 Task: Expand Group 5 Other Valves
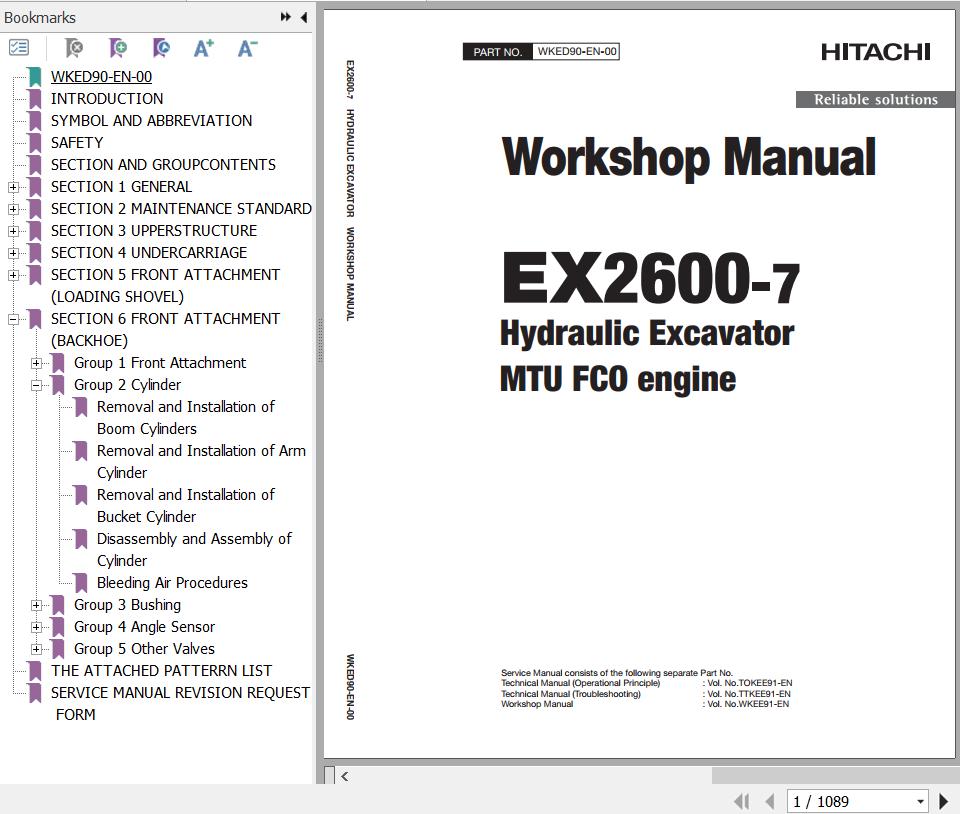[37, 649]
